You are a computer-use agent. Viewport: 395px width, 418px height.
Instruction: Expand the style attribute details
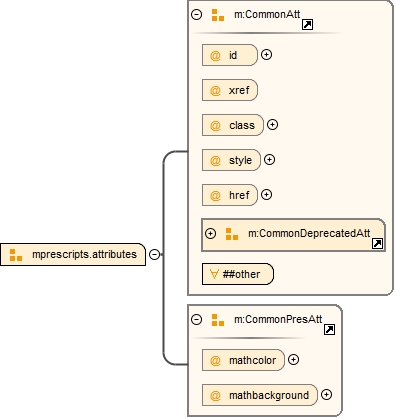(x=270, y=160)
